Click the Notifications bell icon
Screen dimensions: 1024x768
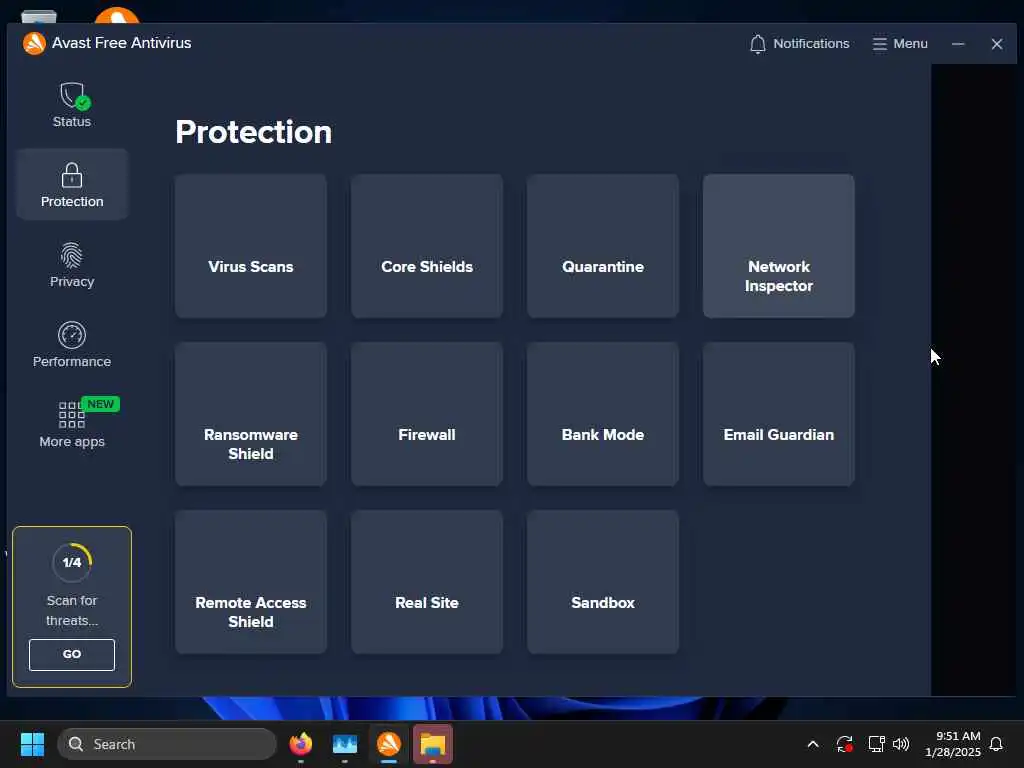coord(758,44)
